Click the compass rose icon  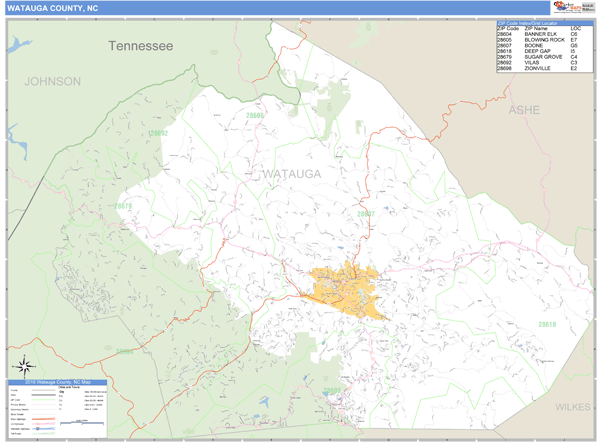[25, 366]
